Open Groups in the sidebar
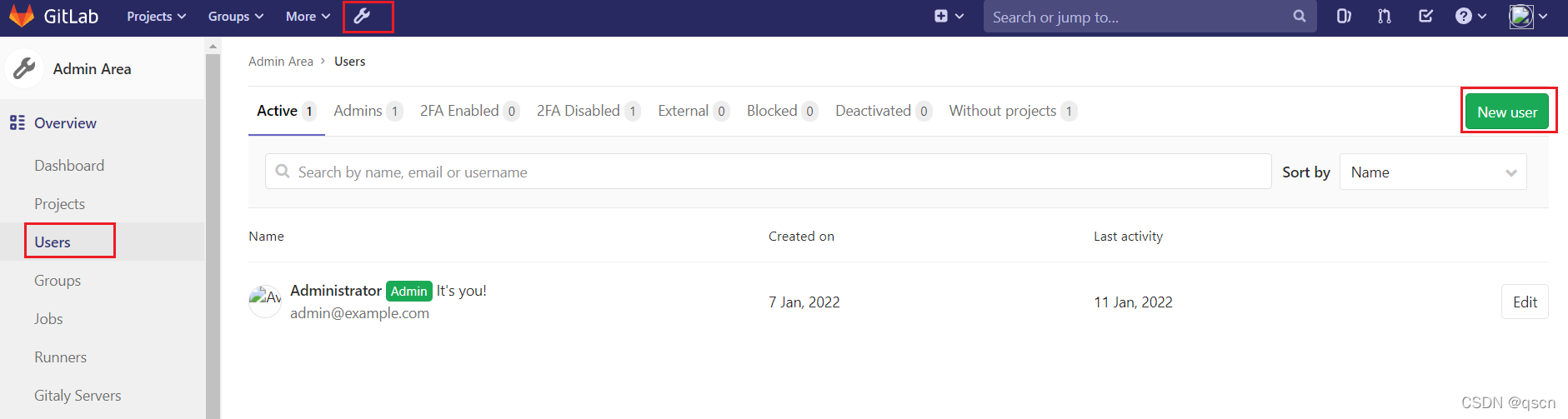 58,280
